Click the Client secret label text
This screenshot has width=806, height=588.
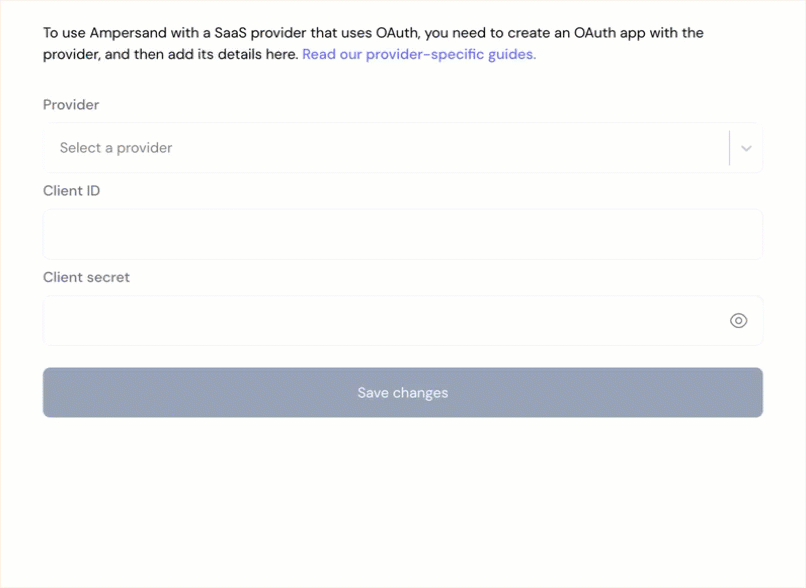point(86,277)
